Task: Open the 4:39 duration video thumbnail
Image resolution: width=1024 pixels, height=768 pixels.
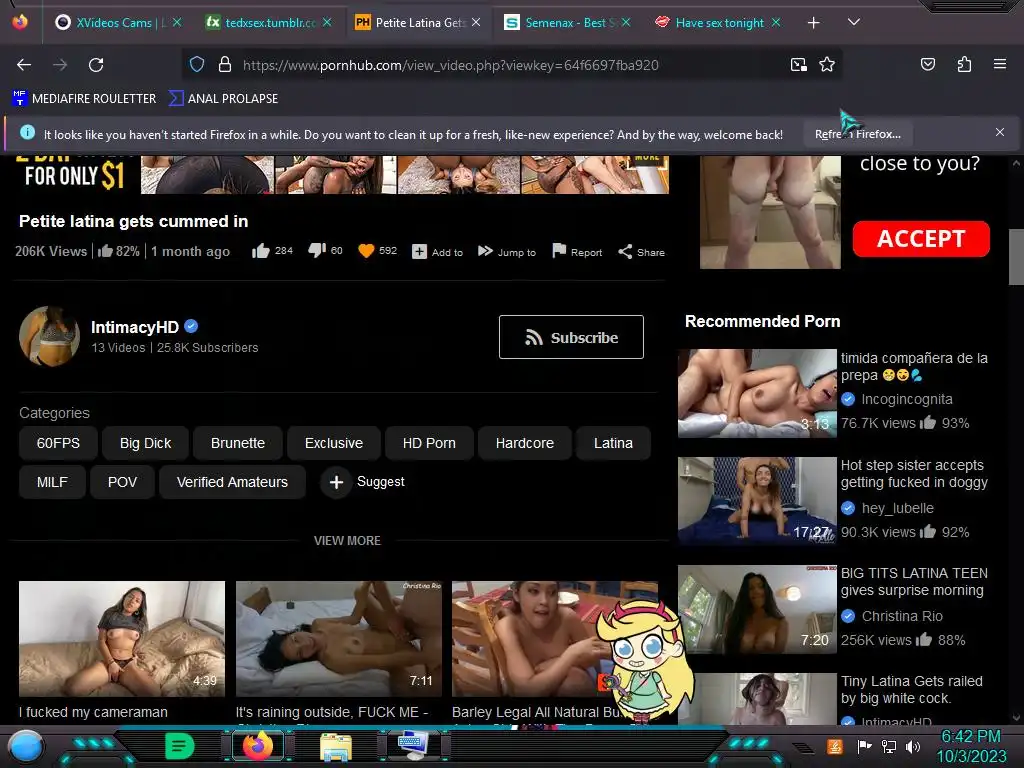Action: [122, 639]
